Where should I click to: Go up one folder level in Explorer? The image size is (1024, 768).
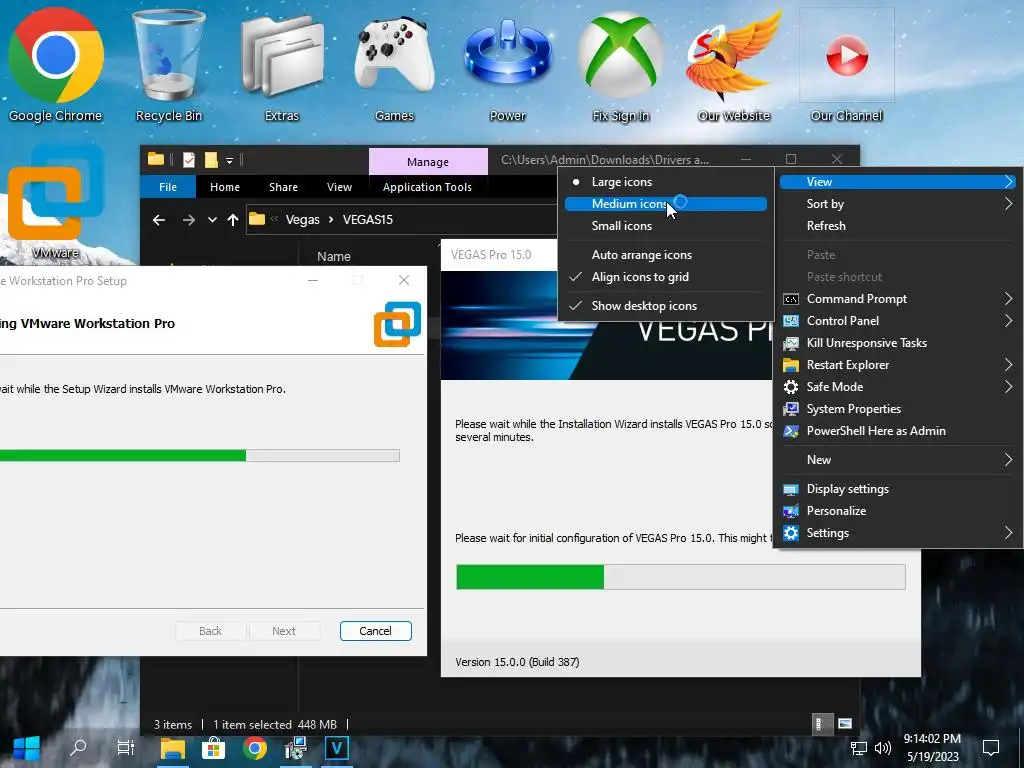(233, 220)
